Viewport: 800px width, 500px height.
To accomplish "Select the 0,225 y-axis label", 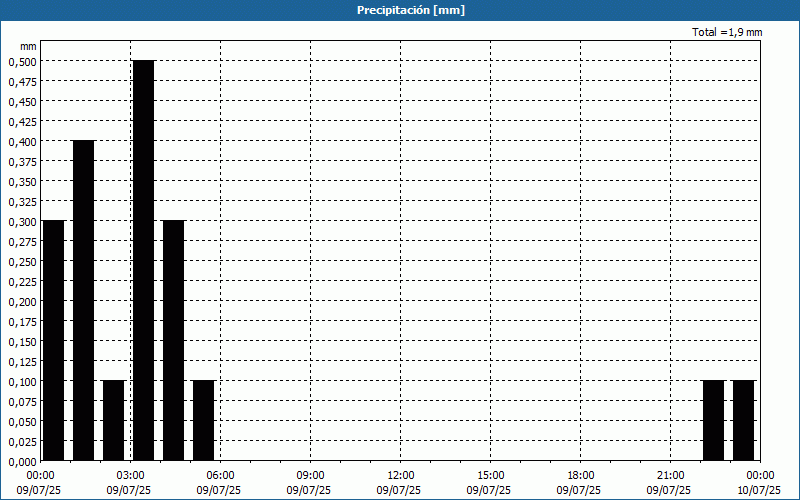I will click(22, 282).
